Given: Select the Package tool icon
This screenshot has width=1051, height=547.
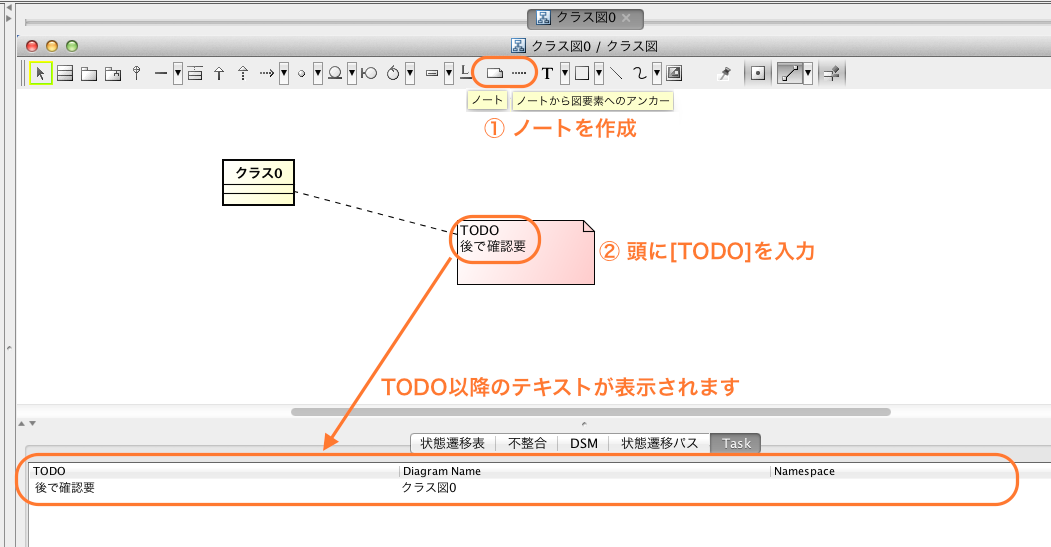Looking at the screenshot, I should coord(89,73).
